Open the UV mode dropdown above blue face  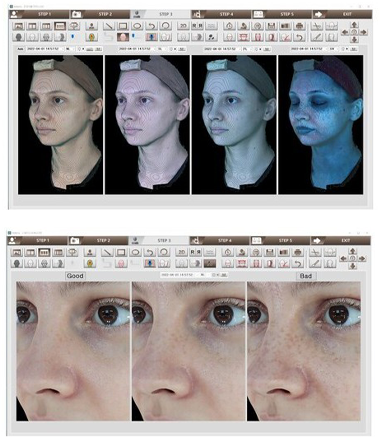(333, 49)
